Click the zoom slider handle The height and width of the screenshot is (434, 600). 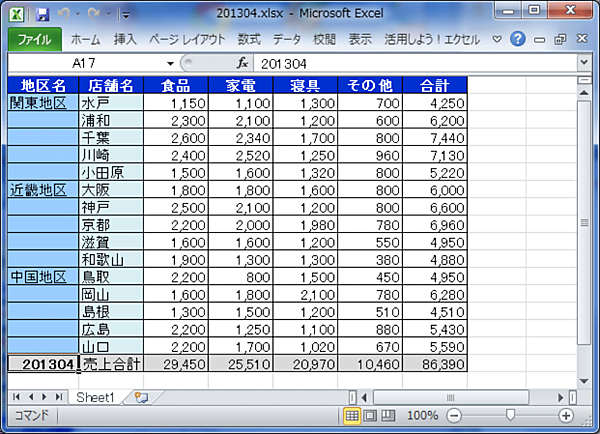(510, 415)
